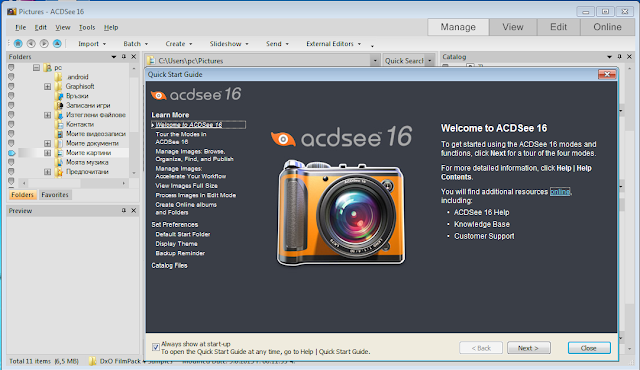The height and width of the screenshot is (370, 640).
Task: Toggle Easy-Select marker beside Graphisoft folder
Action: [11, 86]
